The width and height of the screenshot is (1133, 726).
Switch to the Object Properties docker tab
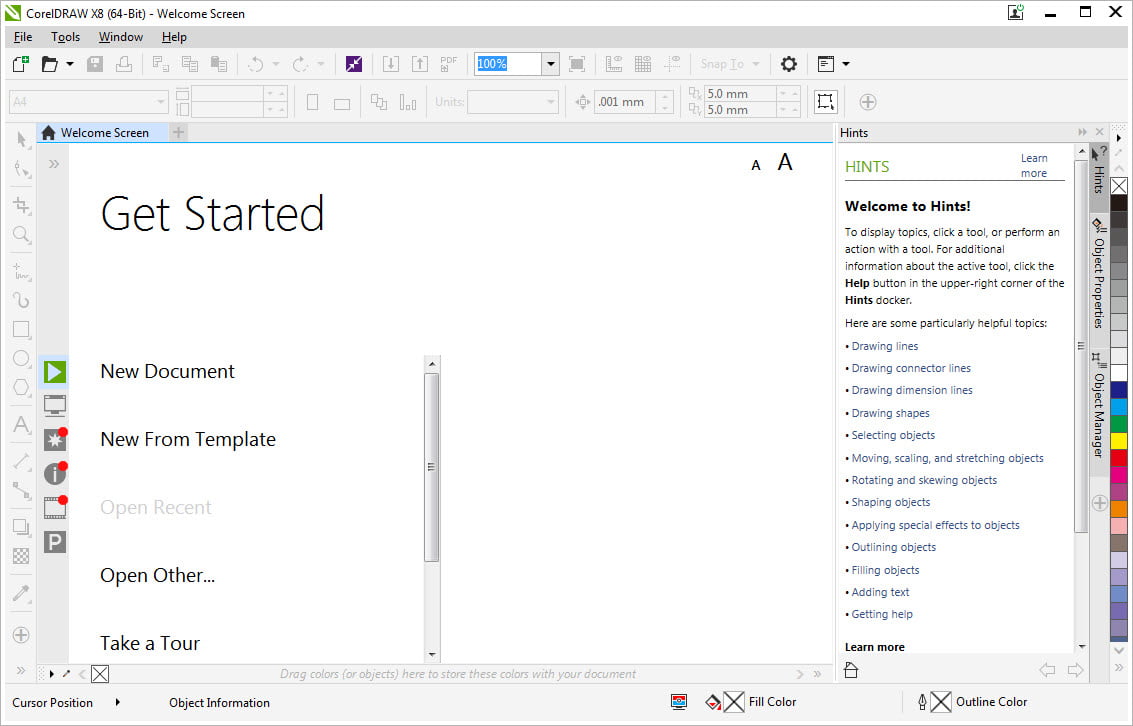coord(1098,275)
